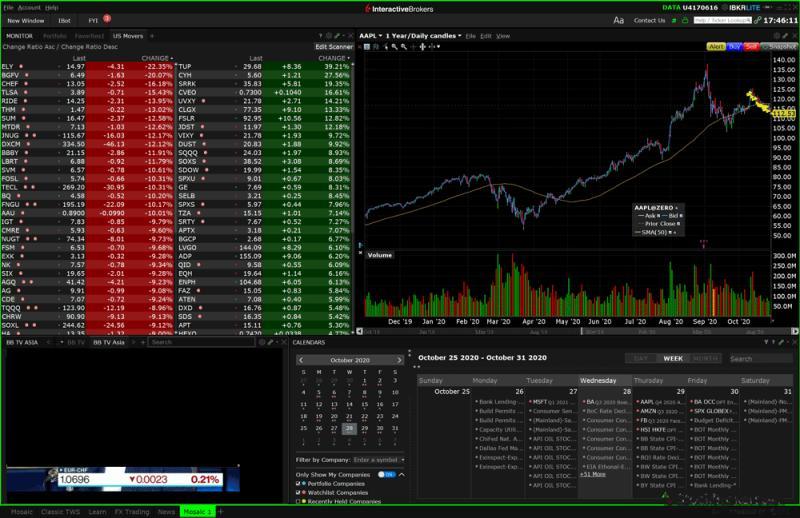Screen dimensions: 800x518
Task: Open the 1 Year/Daily candles dropdown
Action: [x=423, y=36]
